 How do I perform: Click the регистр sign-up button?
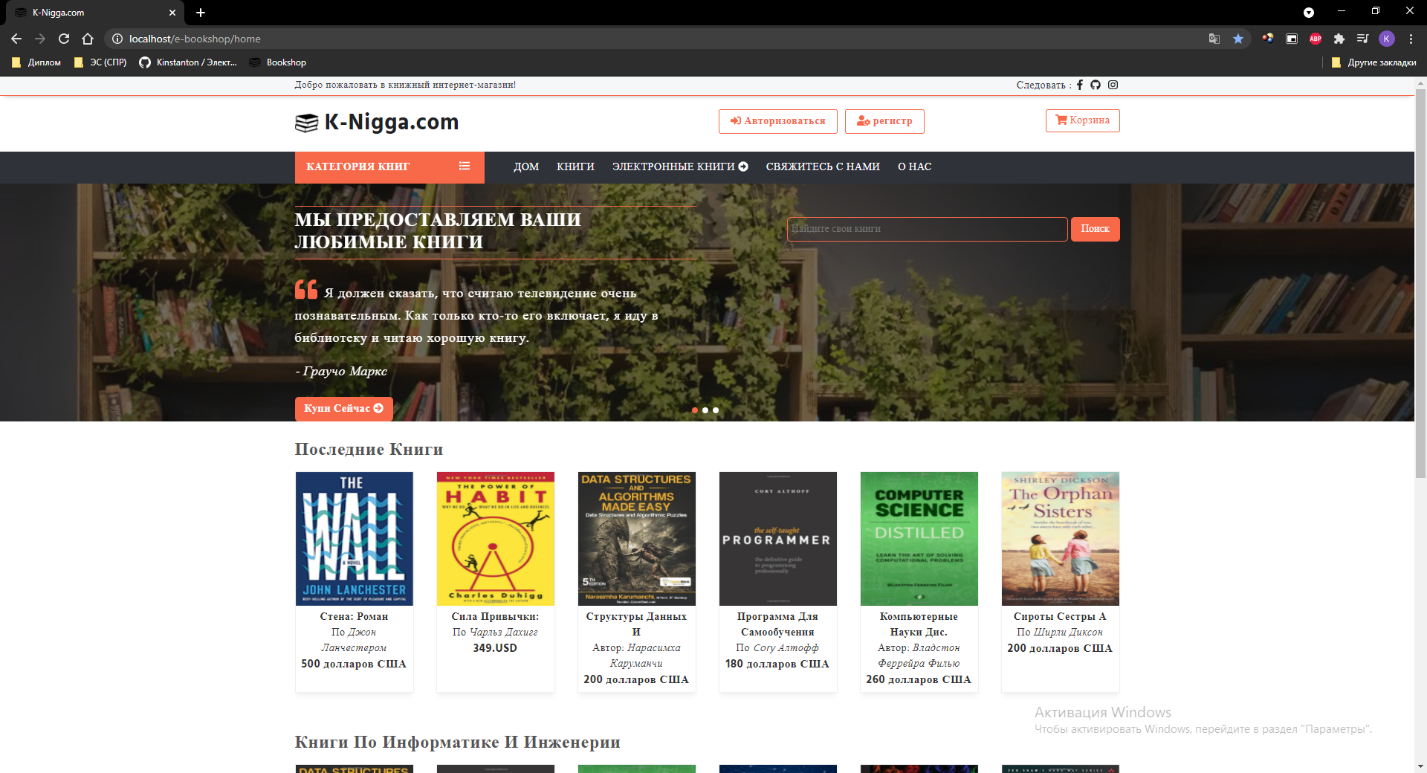click(x=885, y=121)
